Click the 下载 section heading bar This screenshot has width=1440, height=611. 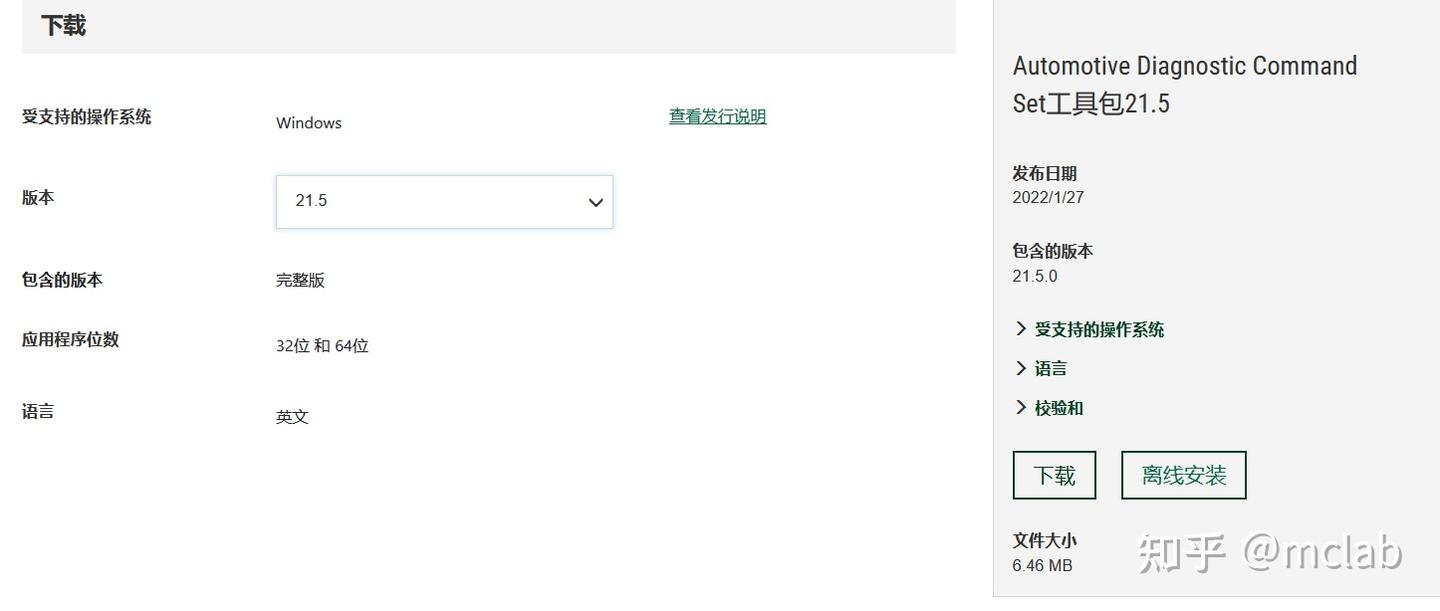pos(488,27)
